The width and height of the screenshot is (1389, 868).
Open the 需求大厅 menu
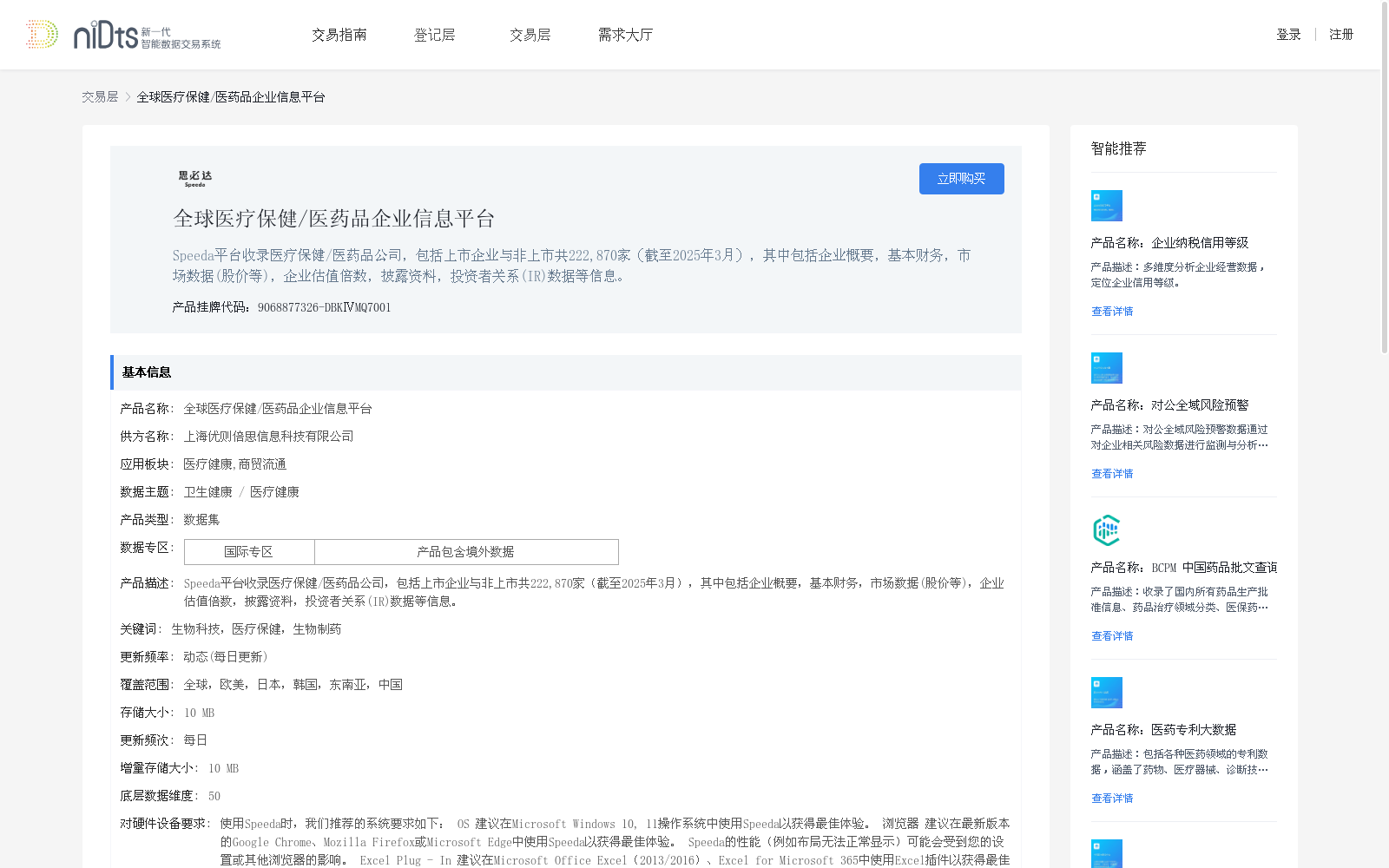tap(625, 35)
